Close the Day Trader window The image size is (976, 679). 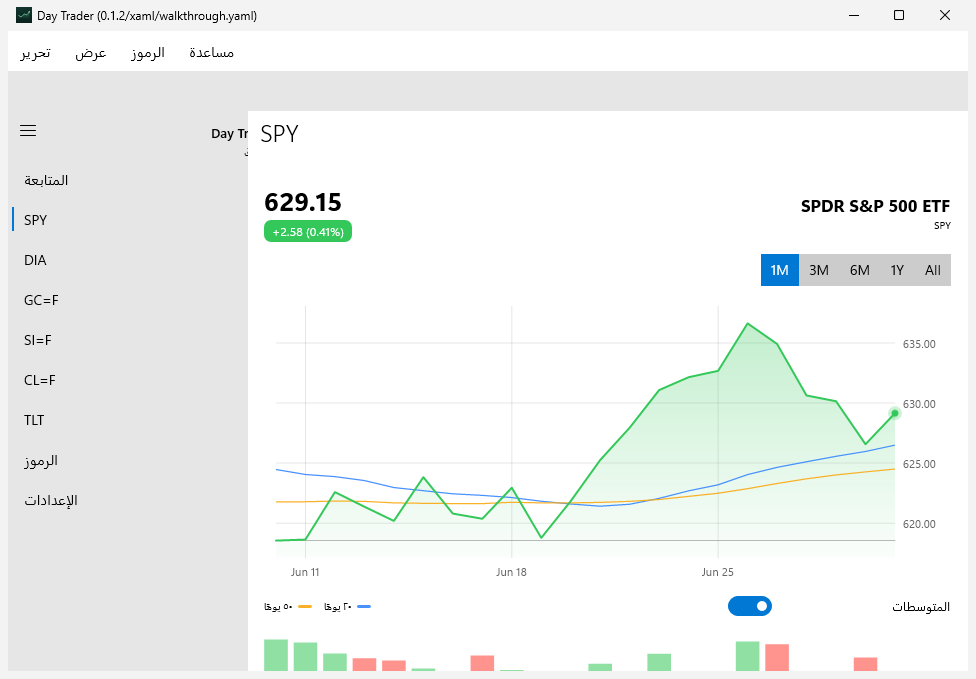(944, 16)
